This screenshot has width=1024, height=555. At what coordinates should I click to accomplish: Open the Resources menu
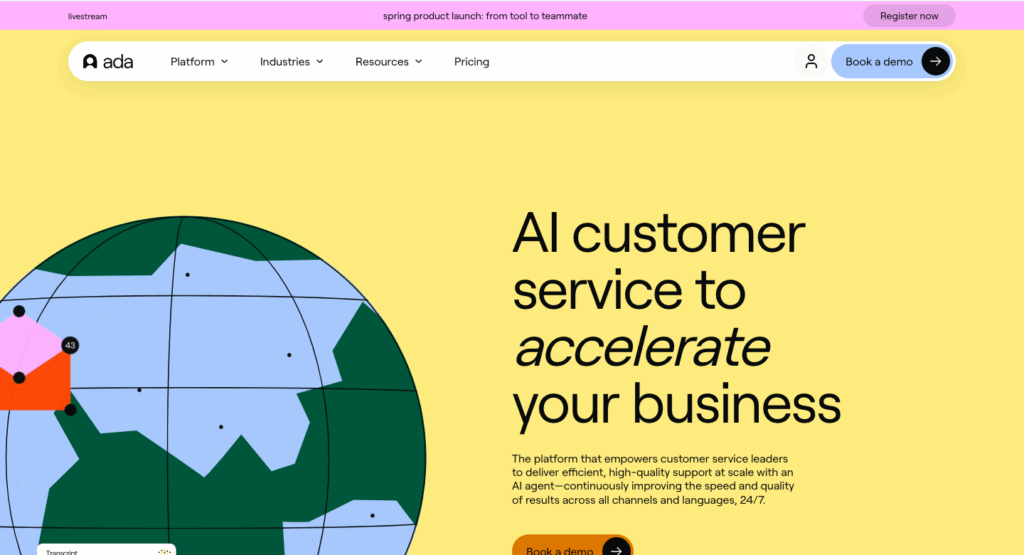[x=389, y=61]
